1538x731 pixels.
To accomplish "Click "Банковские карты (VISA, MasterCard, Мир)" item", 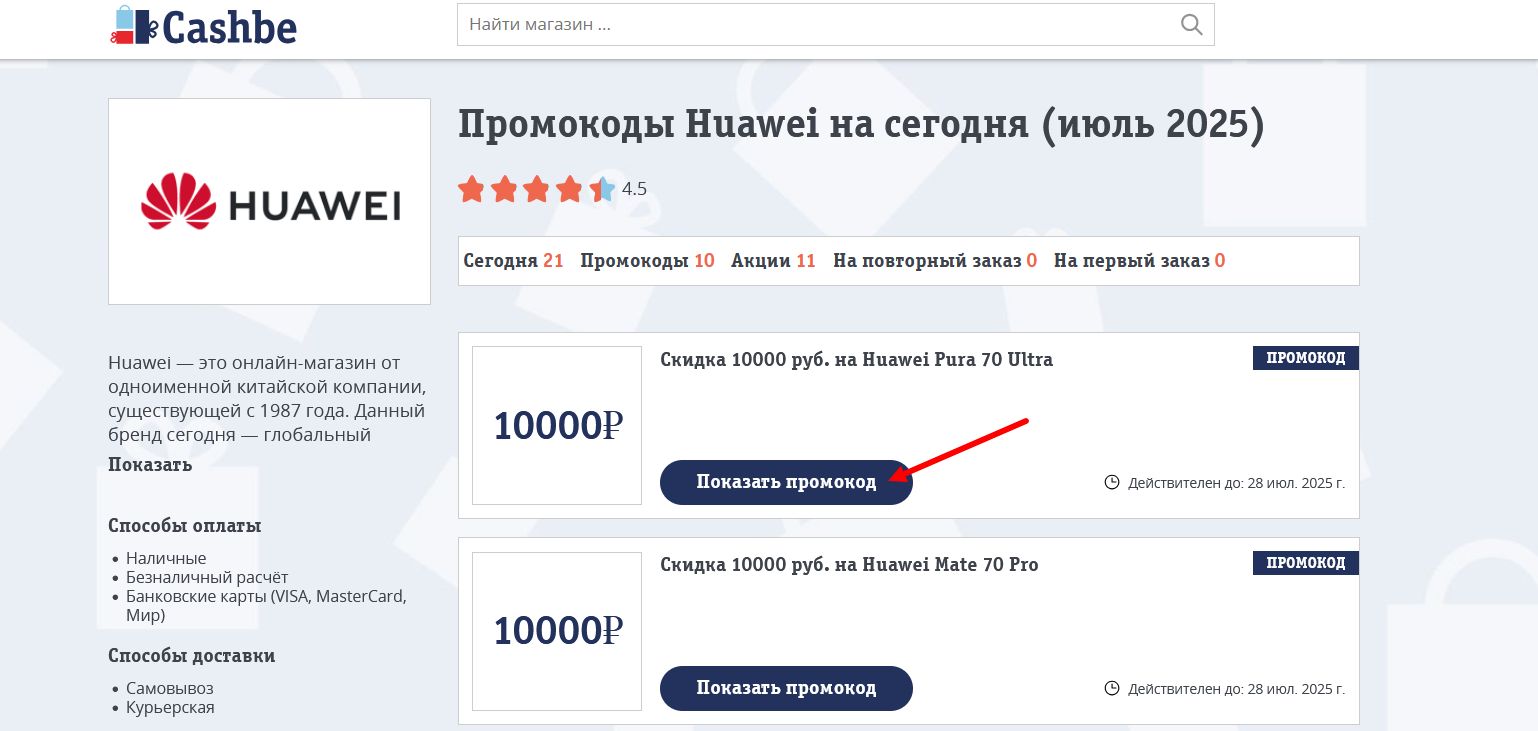I will [266, 606].
